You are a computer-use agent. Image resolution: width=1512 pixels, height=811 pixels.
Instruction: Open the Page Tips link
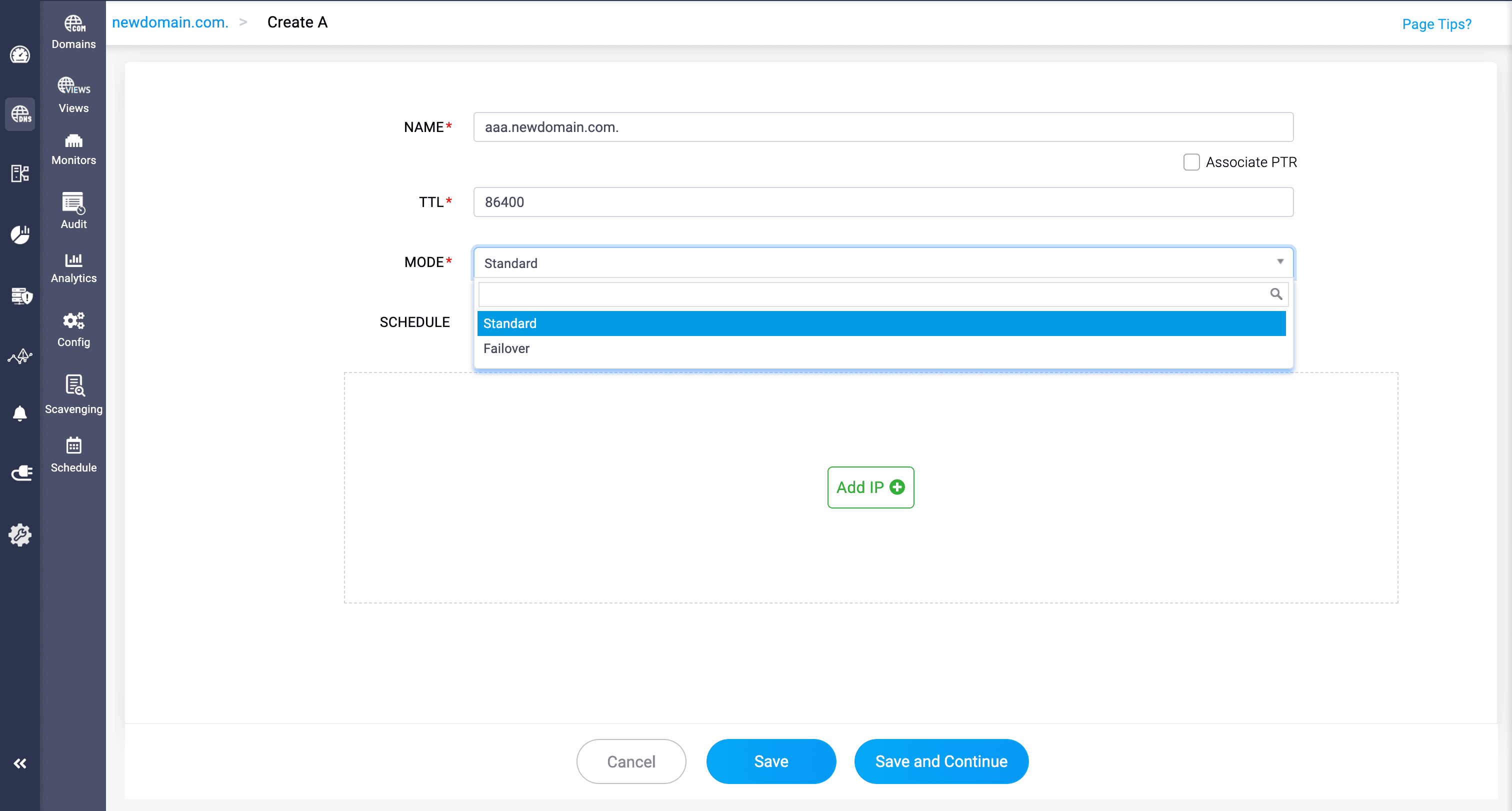click(x=1436, y=24)
